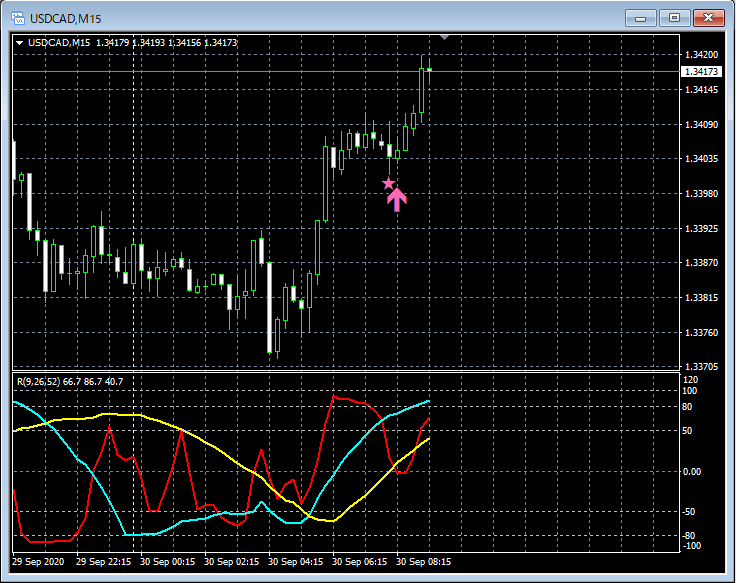Image resolution: width=737 pixels, height=583 pixels.
Task: Click the 1.33870 price scale label
Action: point(701,263)
